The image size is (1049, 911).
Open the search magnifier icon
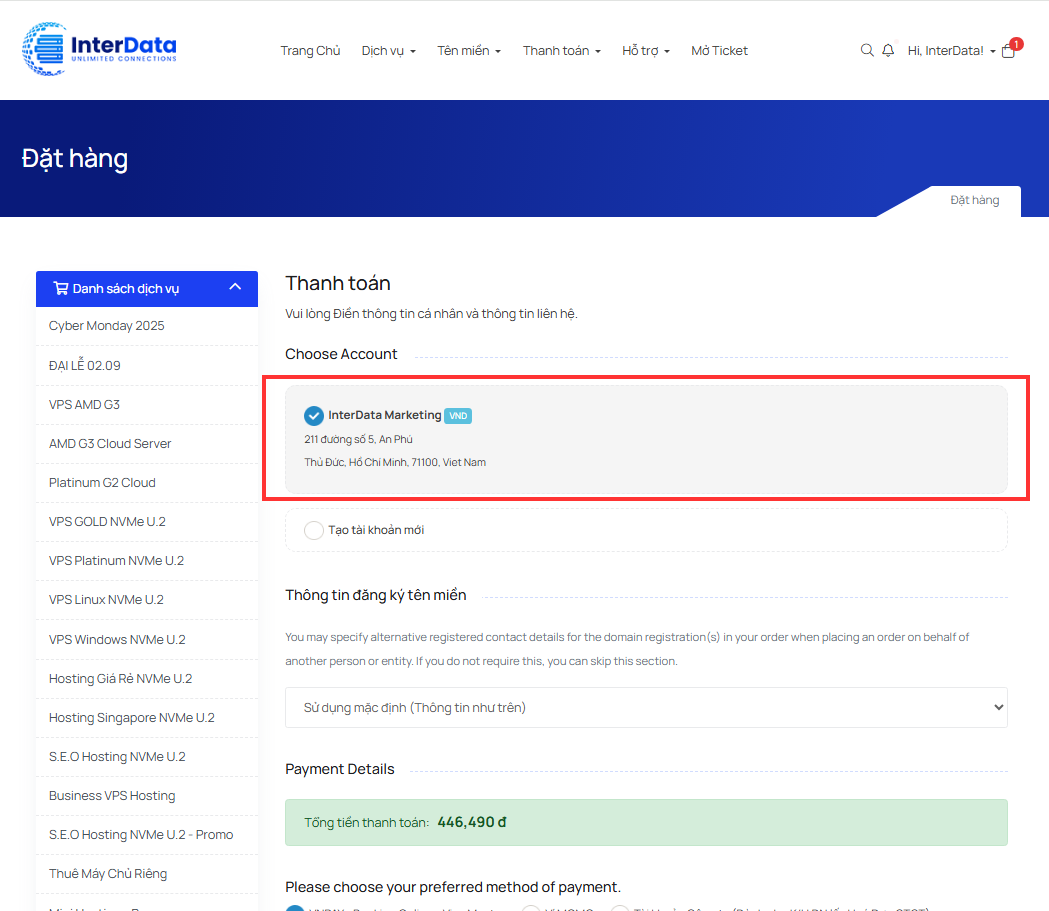[x=867, y=50]
